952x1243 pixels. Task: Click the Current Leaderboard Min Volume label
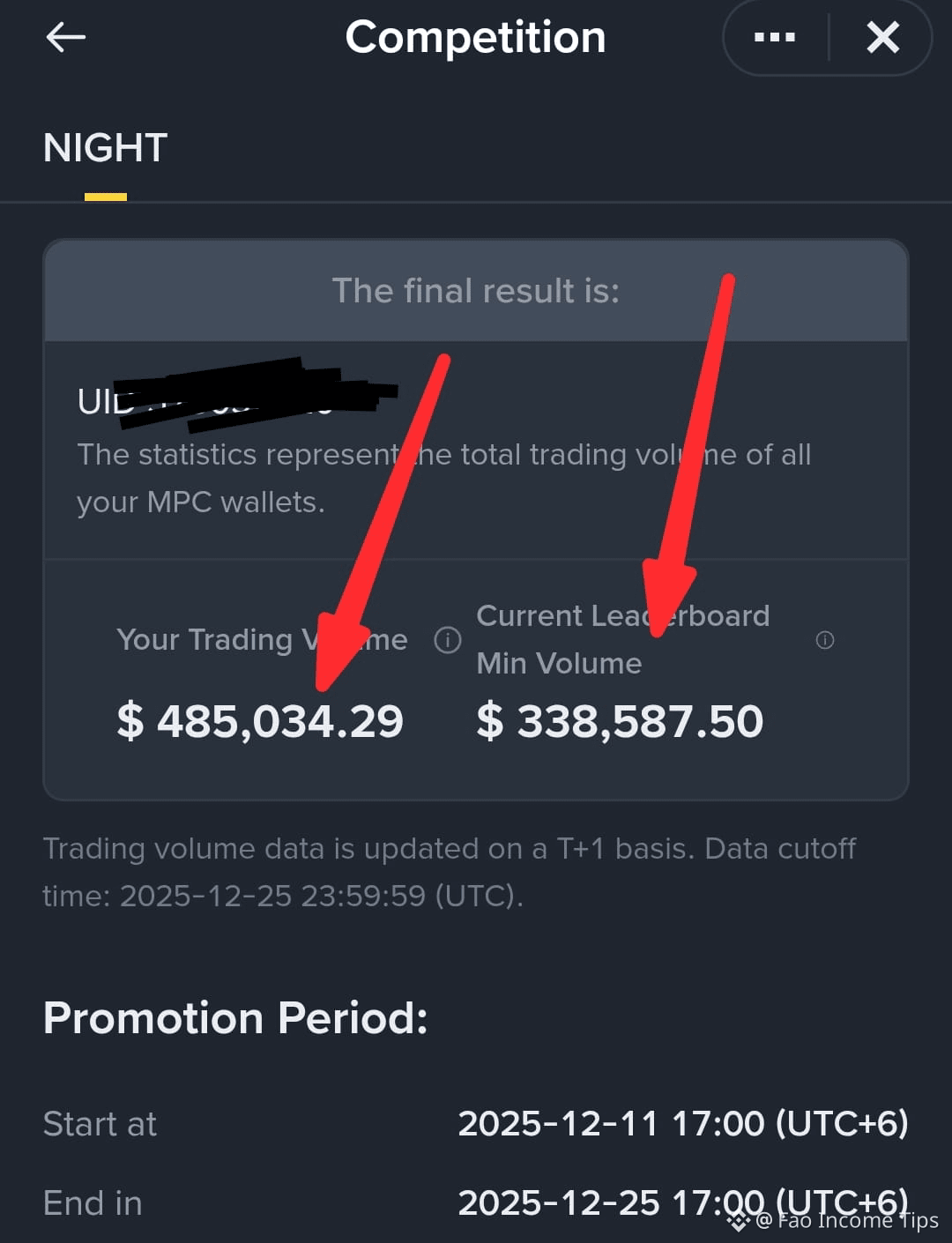point(623,639)
